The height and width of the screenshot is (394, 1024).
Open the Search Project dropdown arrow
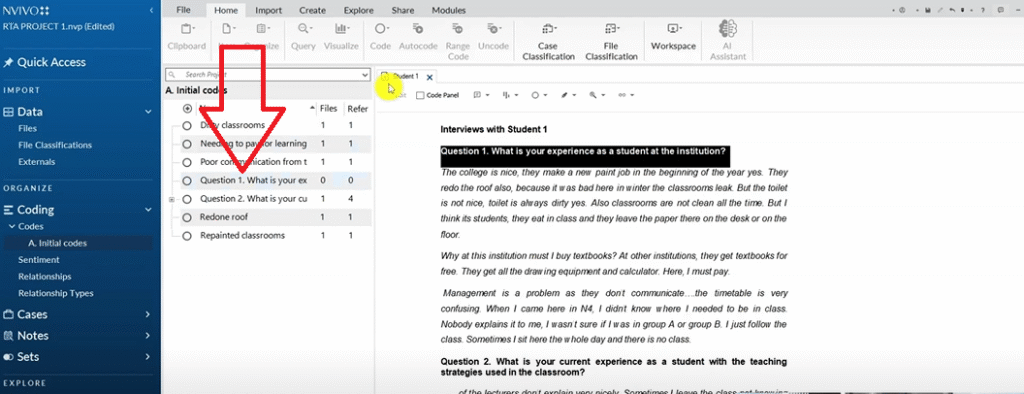click(x=365, y=75)
